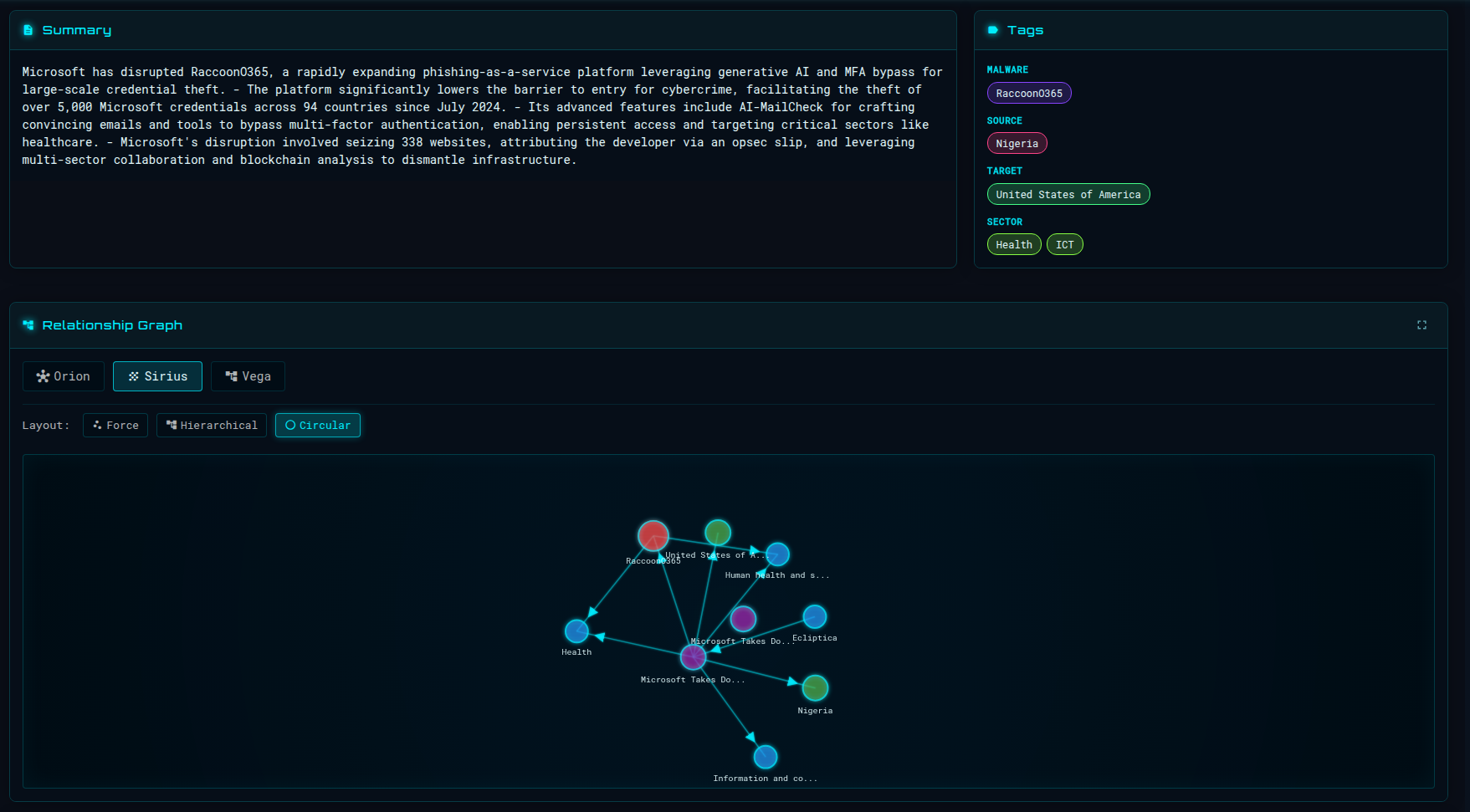
Task: Select the blue Ecliptica node
Action: coord(815,617)
